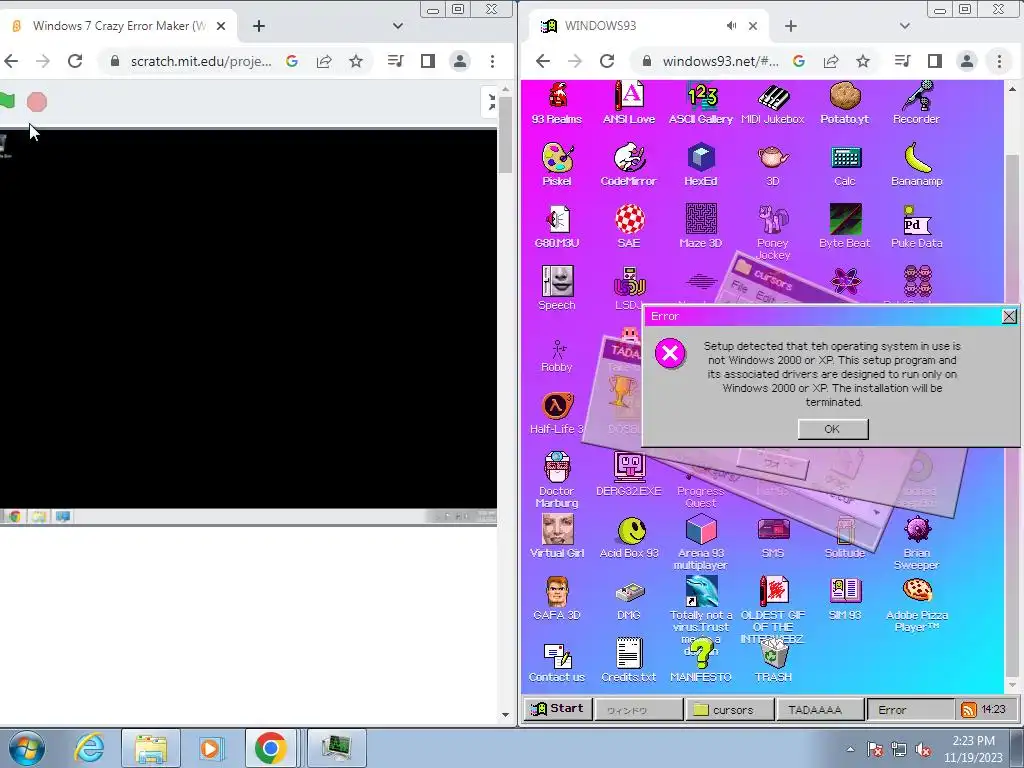The height and width of the screenshot is (768, 1024).
Task: Launch Acid Box 93 smiley icon
Action: click(x=628, y=536)
